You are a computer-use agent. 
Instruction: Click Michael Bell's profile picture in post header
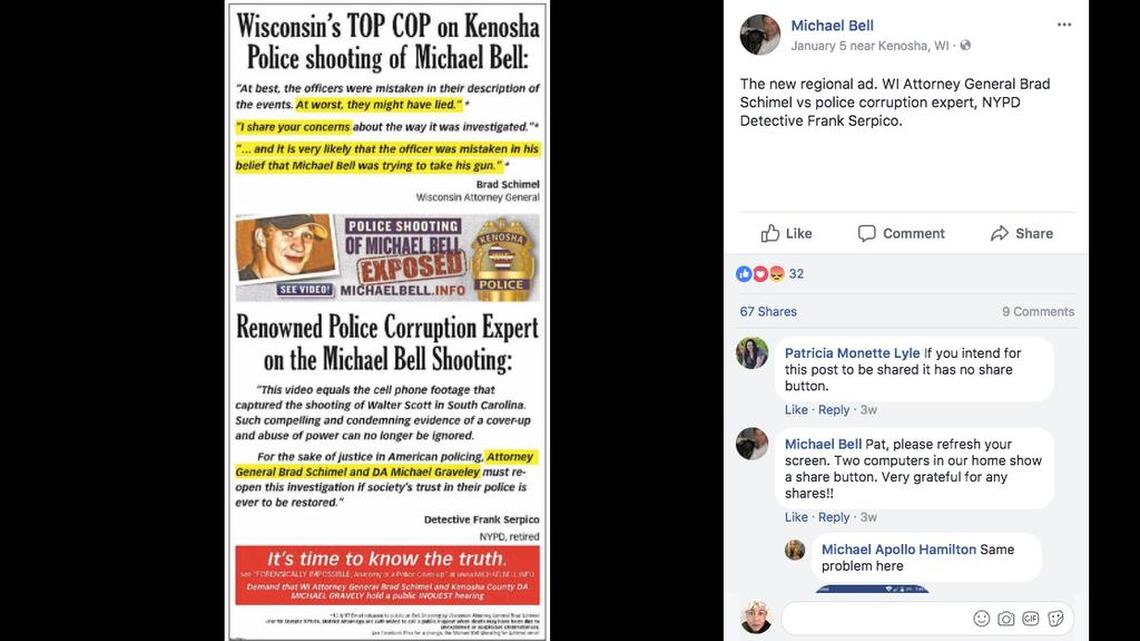pos(760,34)
